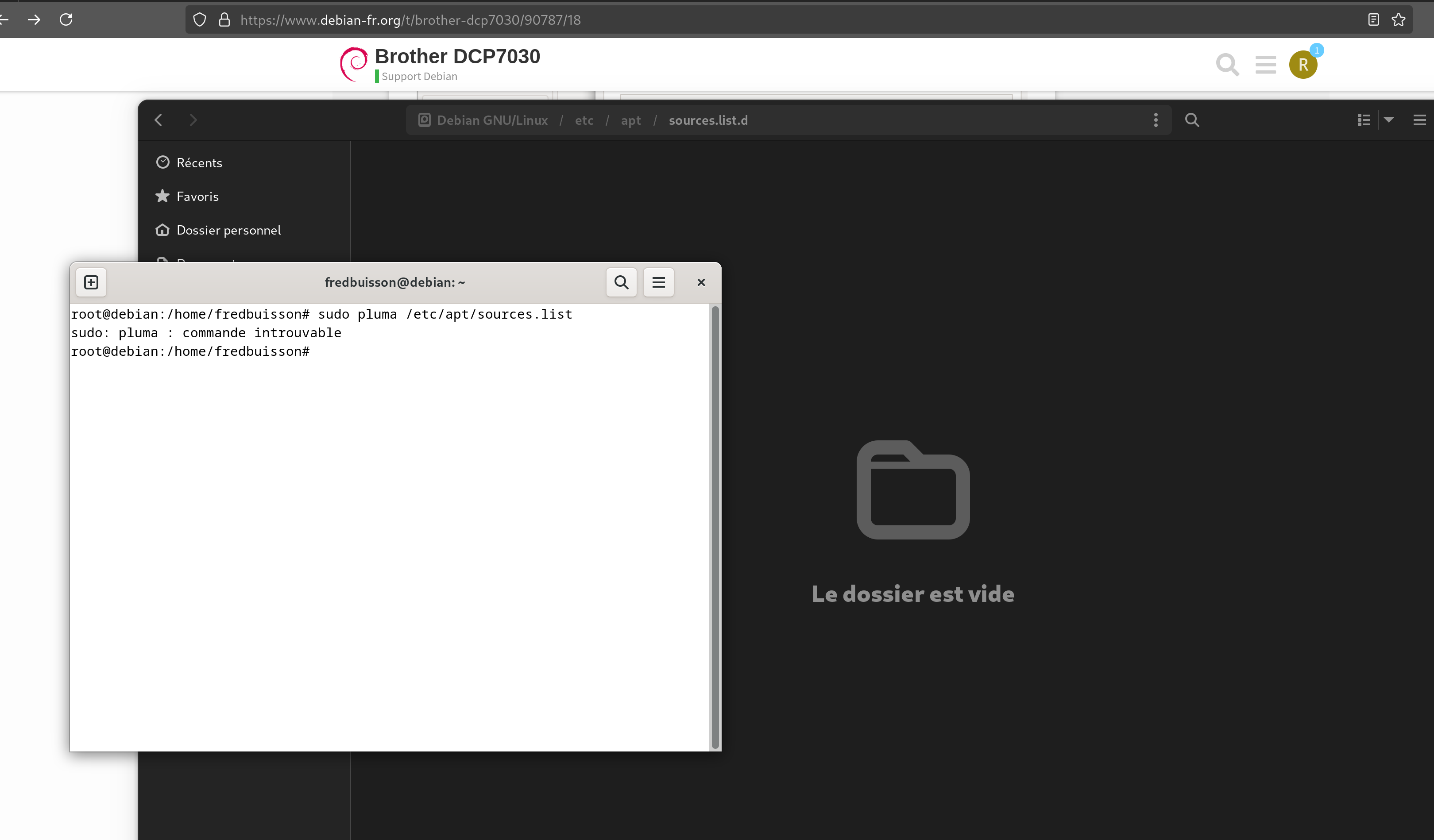Reload the browser page

tap(66, 20)
